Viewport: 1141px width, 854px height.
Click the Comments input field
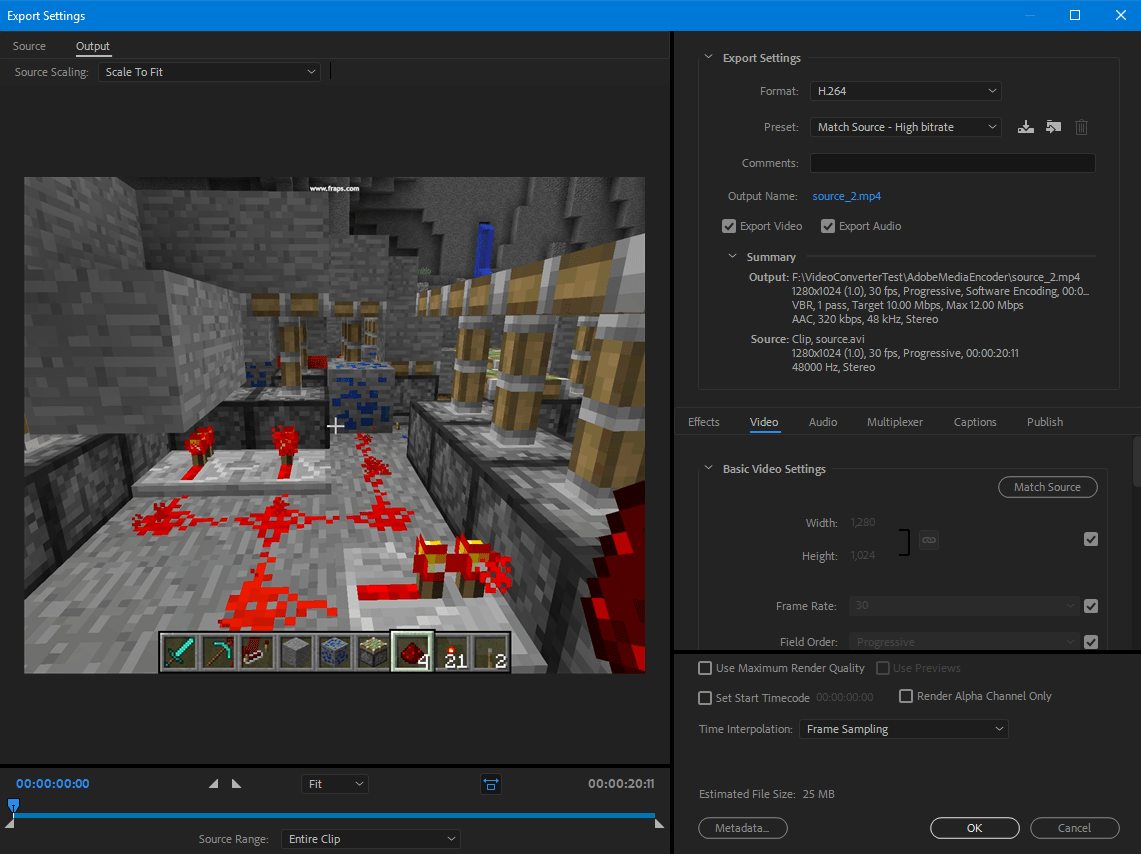953,163
